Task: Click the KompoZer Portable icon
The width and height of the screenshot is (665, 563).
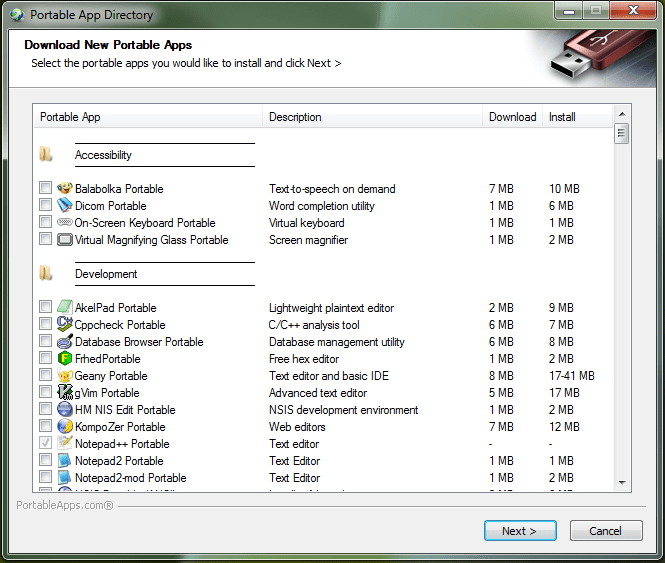Action: coord(65,427)
